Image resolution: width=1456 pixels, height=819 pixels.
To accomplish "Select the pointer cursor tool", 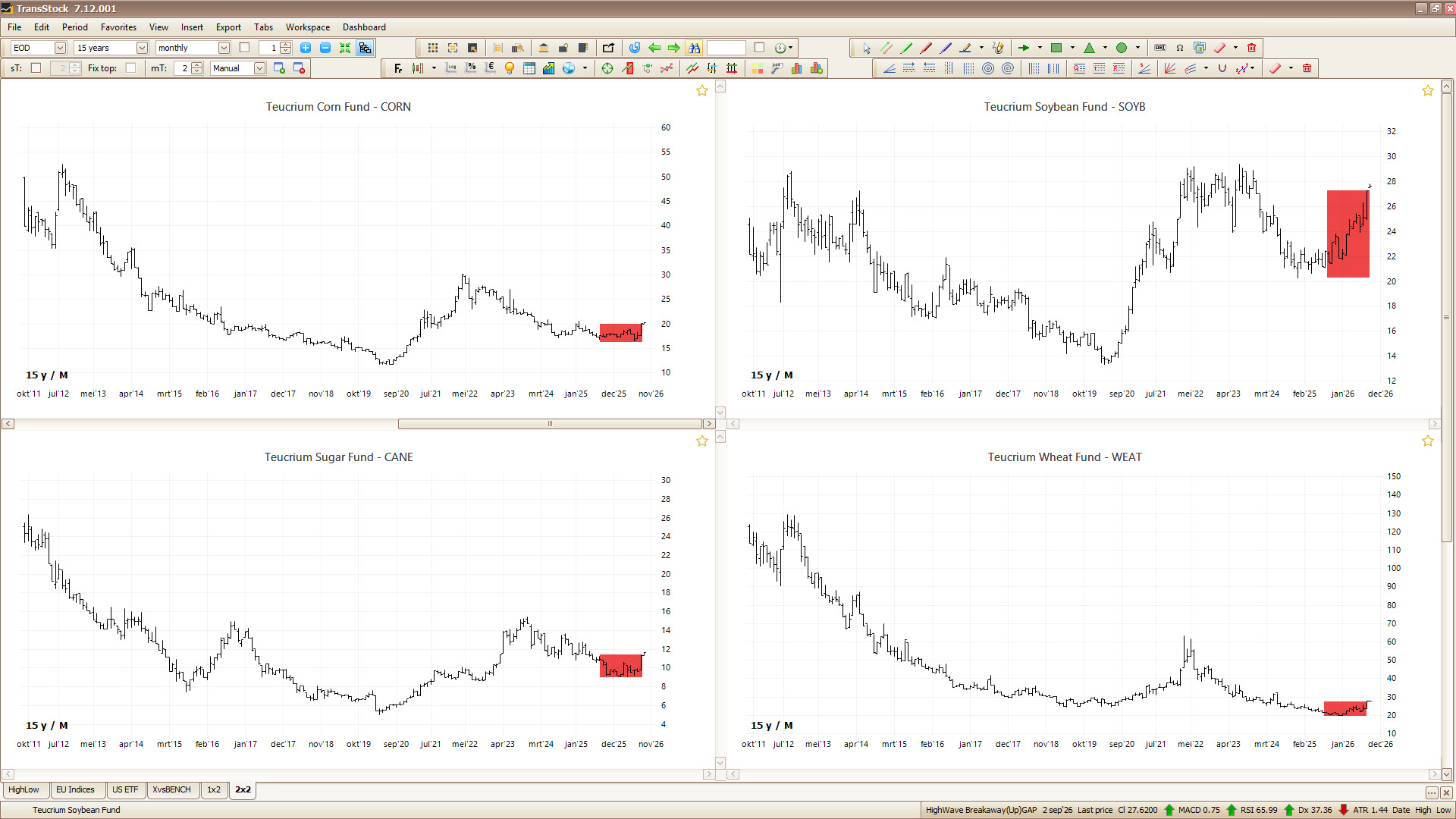I will 867,48.
